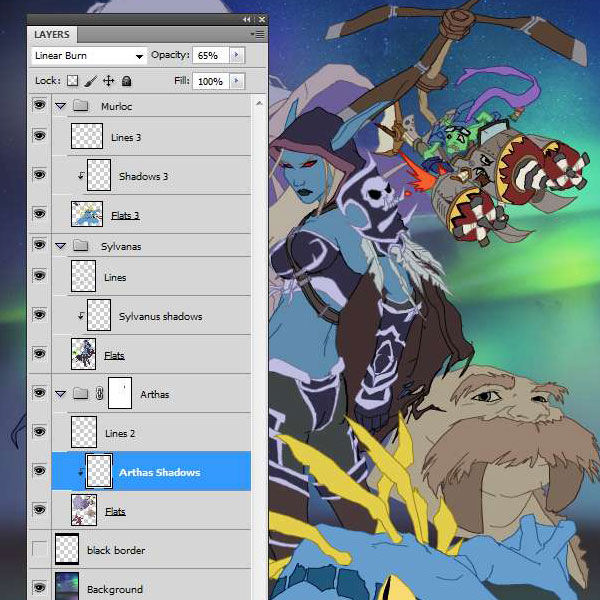Select the Sylvanas folder icon
Screen dimensions: 600x600
point(81,245)
